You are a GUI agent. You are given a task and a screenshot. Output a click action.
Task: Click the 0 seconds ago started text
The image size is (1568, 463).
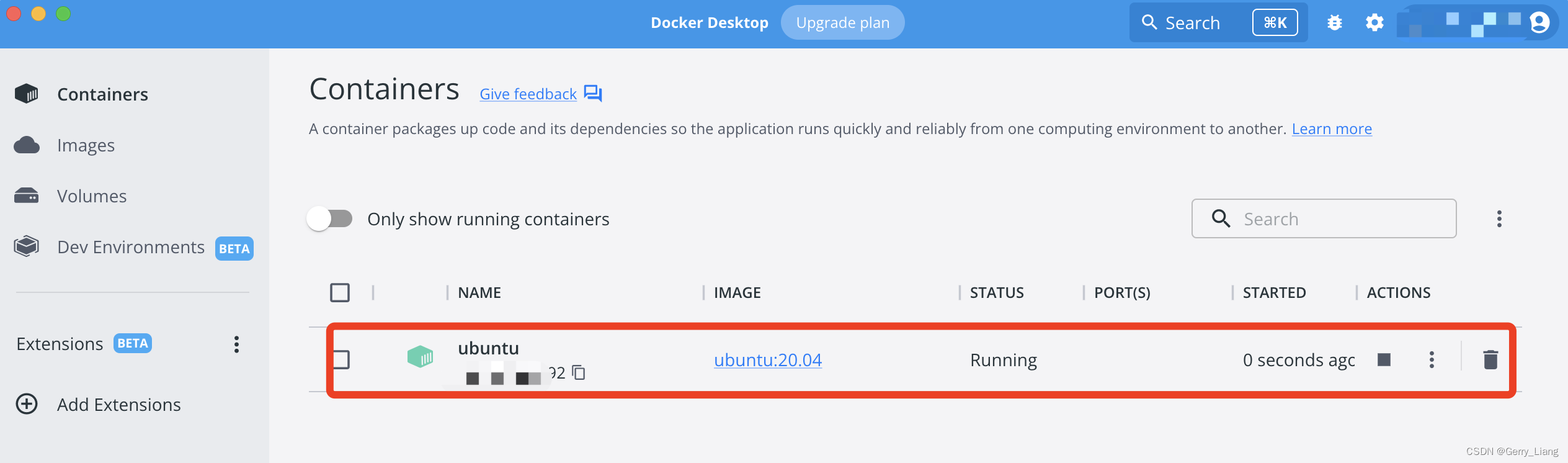(1299, 360)
